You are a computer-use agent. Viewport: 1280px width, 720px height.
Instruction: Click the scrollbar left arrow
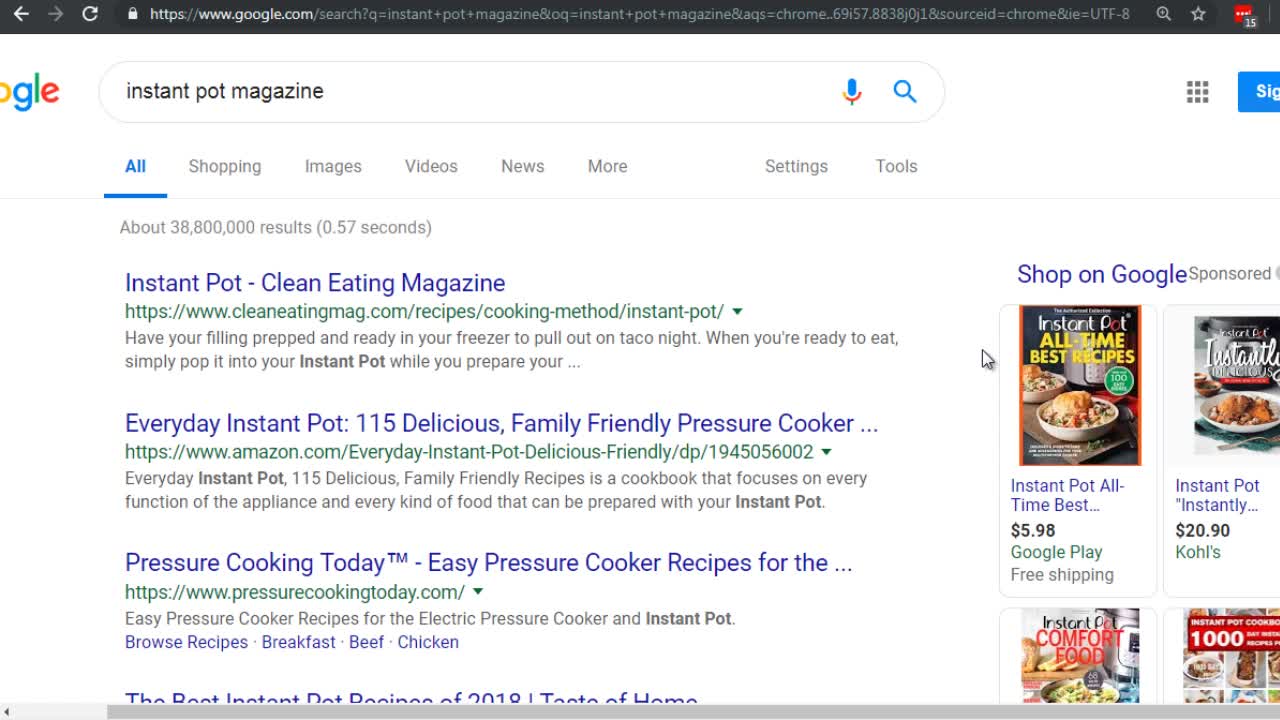click(6, 712)
